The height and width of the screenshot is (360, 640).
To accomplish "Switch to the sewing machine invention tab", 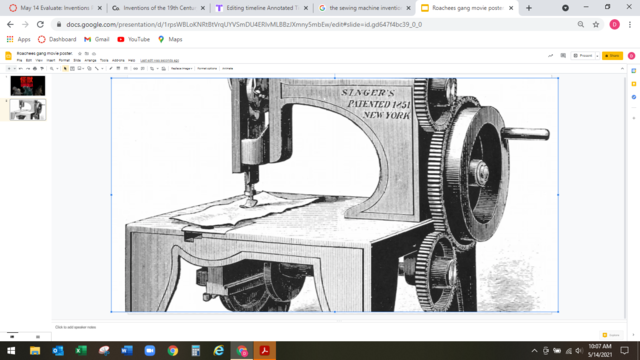I will [x=364, y=8].
